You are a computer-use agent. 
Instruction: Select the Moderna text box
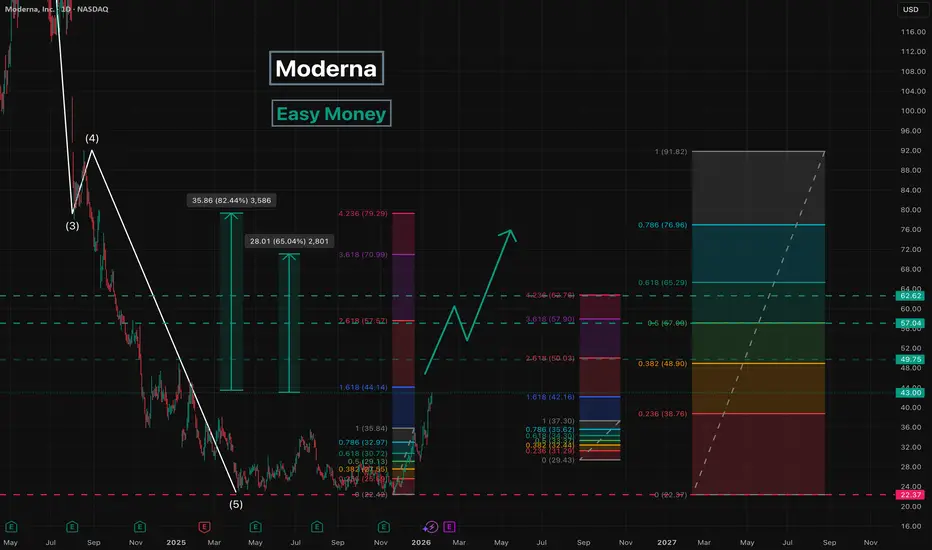point(326,68)
